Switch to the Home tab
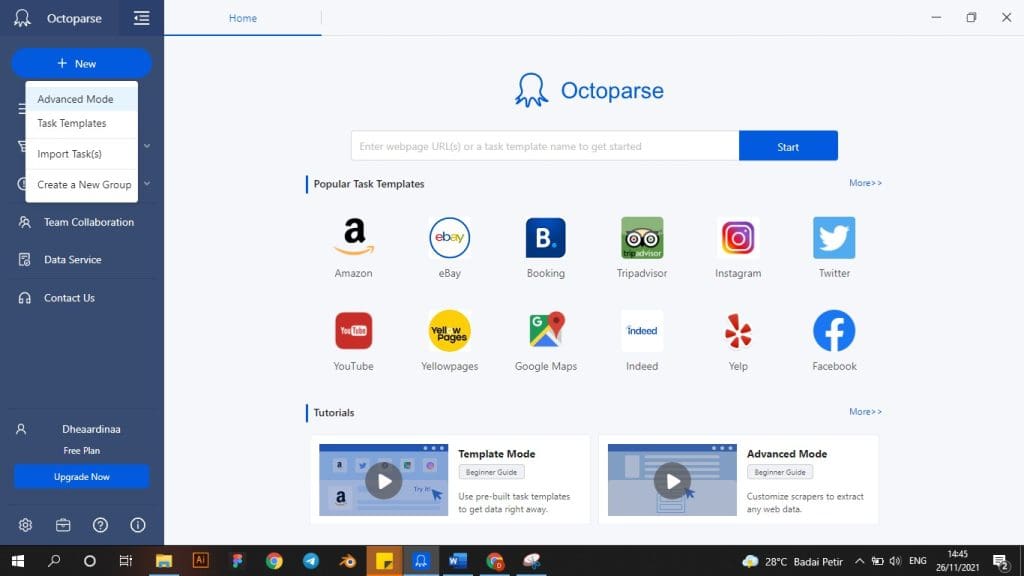This screenshot has width=1024, height=576. pos(242,18)
